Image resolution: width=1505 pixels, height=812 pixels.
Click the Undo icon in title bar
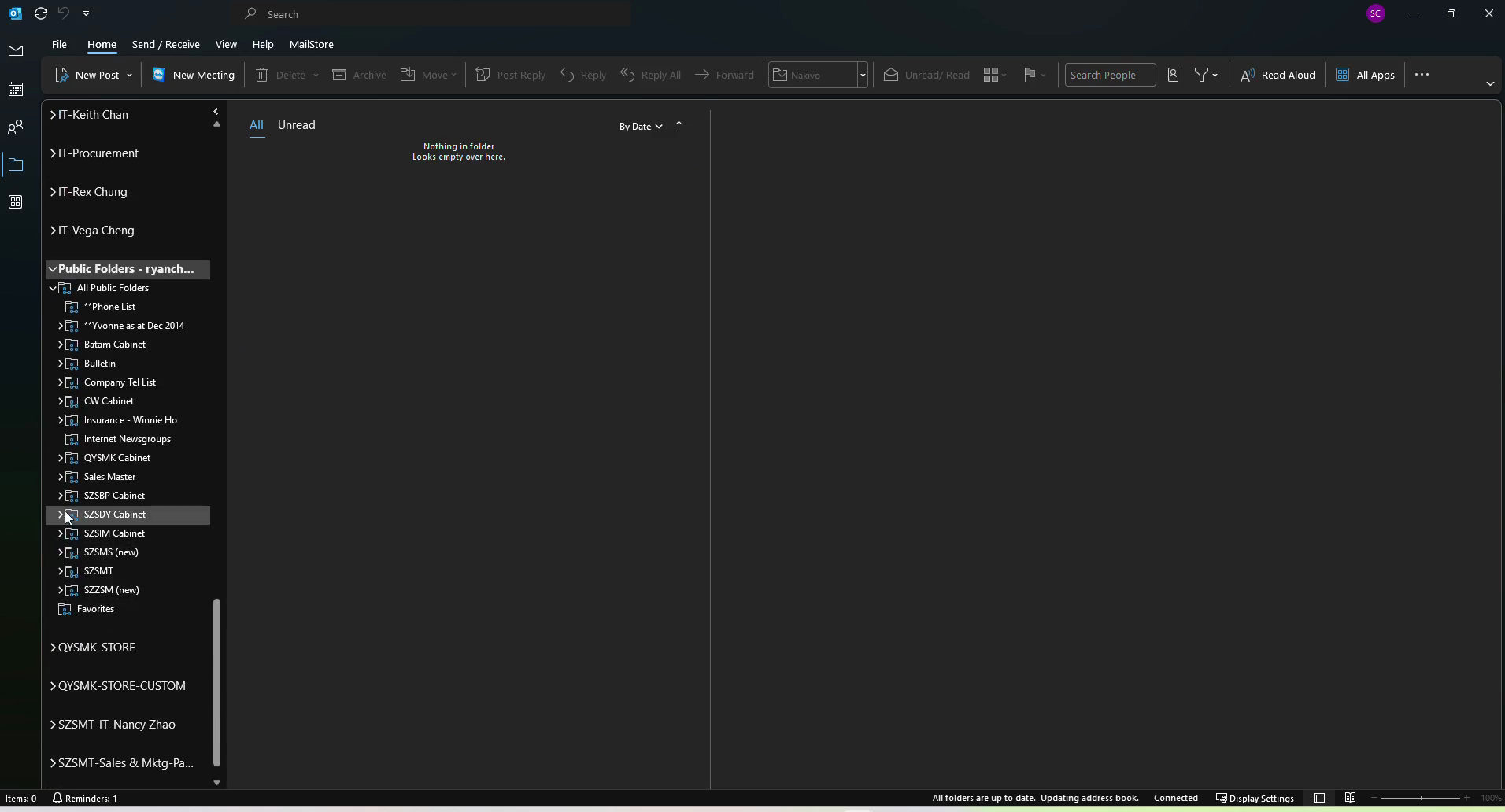[64, 13]
